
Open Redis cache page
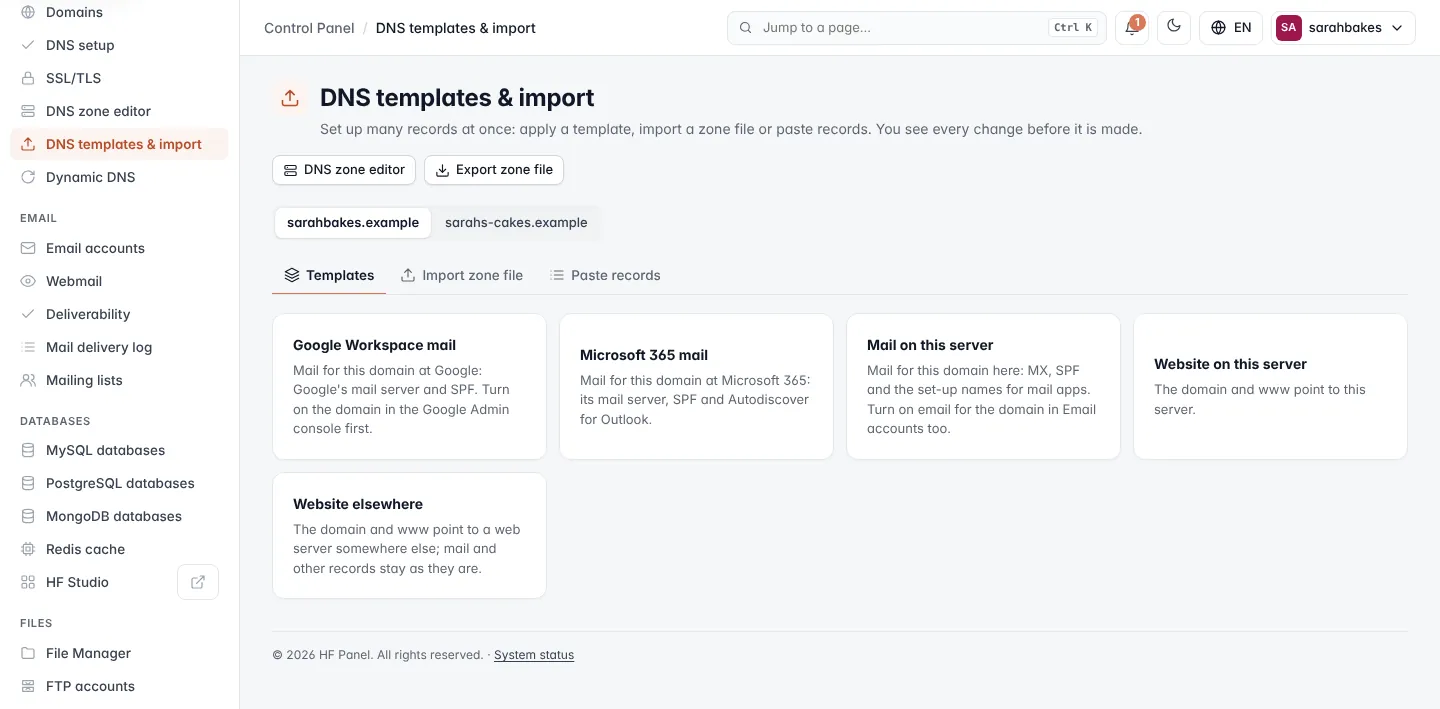(x=119, y=549)
